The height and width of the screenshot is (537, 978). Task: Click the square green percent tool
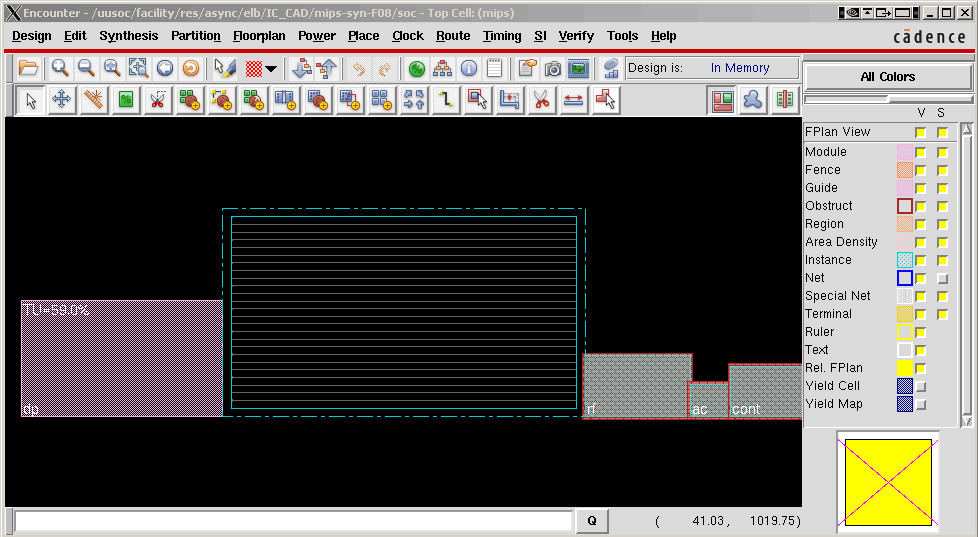[126, 100]
